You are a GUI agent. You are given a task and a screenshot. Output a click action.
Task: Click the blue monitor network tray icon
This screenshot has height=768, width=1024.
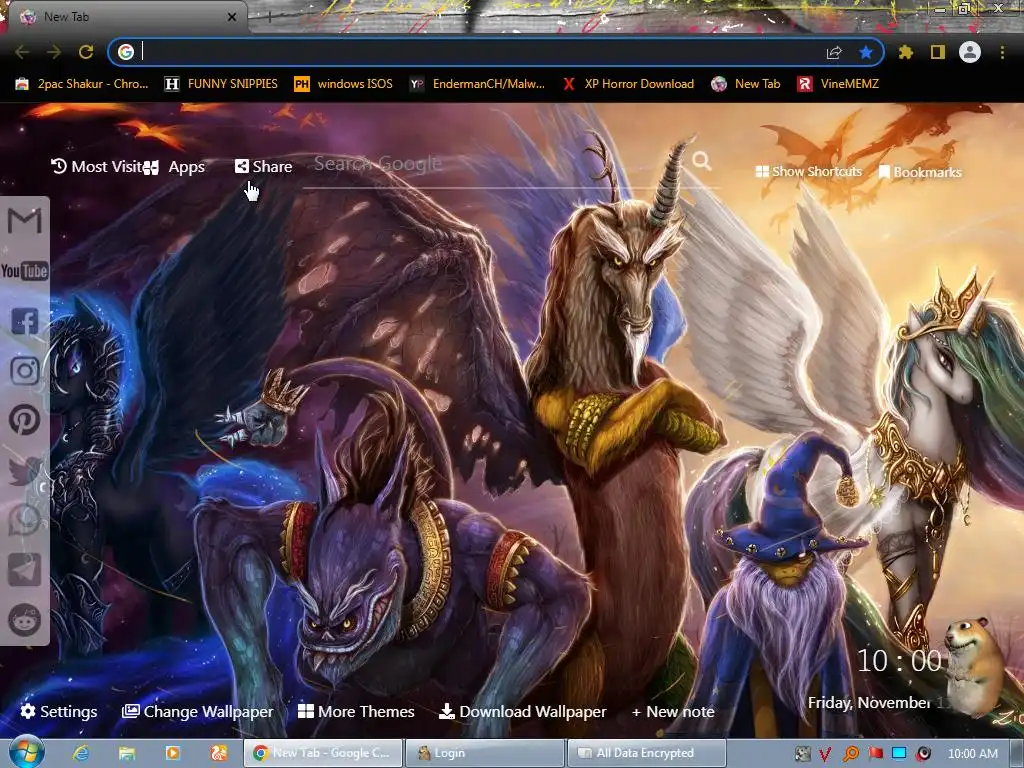point(899,754)
